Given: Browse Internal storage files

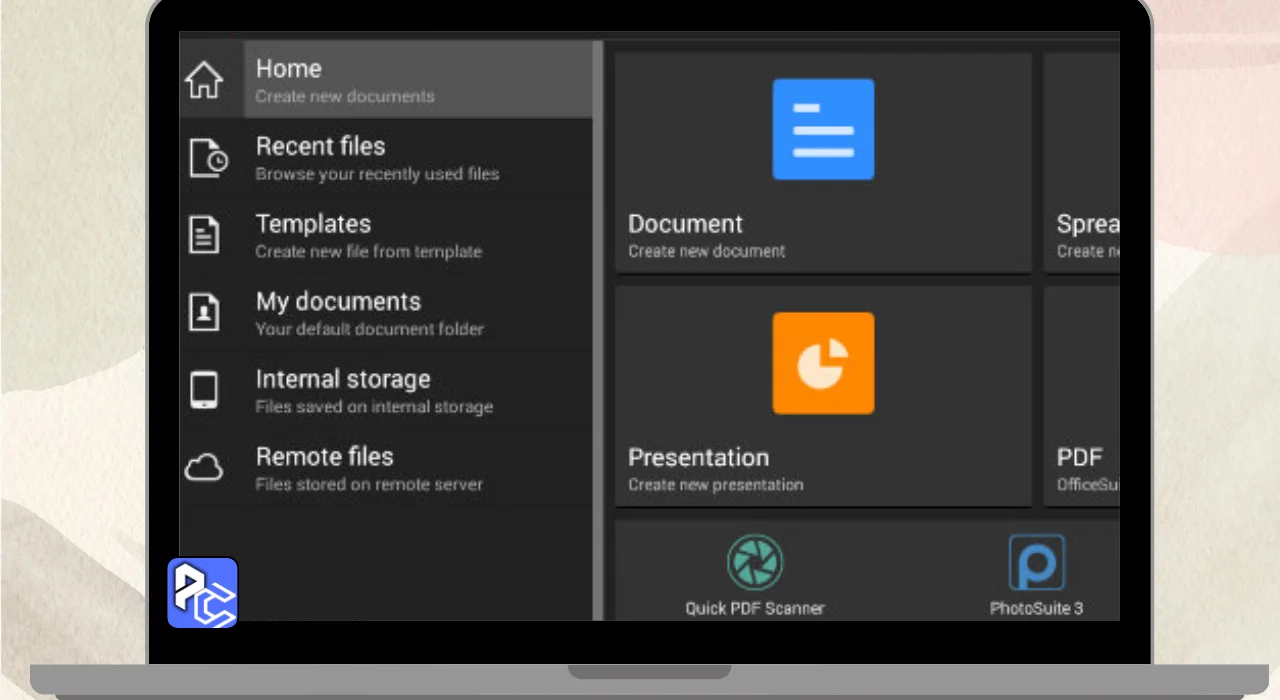Looking at the screenshot, I should 386,390.
